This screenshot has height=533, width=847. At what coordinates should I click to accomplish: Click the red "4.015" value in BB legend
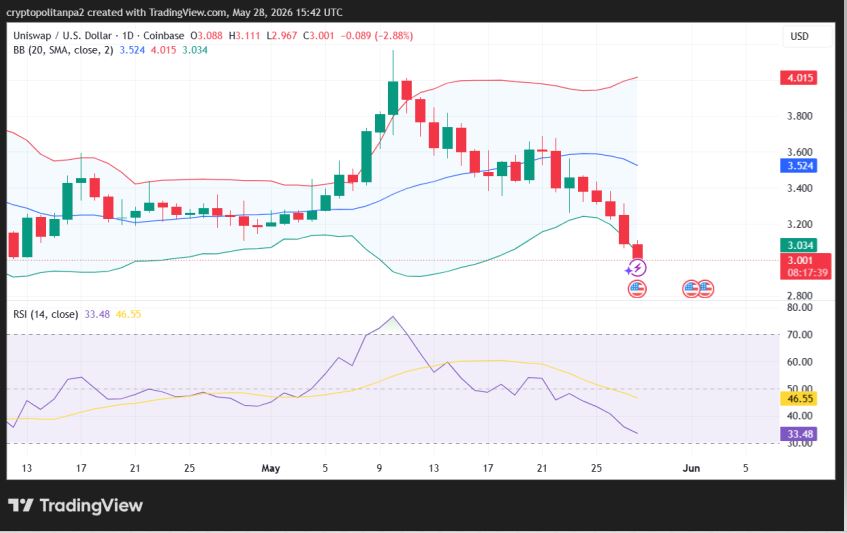tap(163, 50)
